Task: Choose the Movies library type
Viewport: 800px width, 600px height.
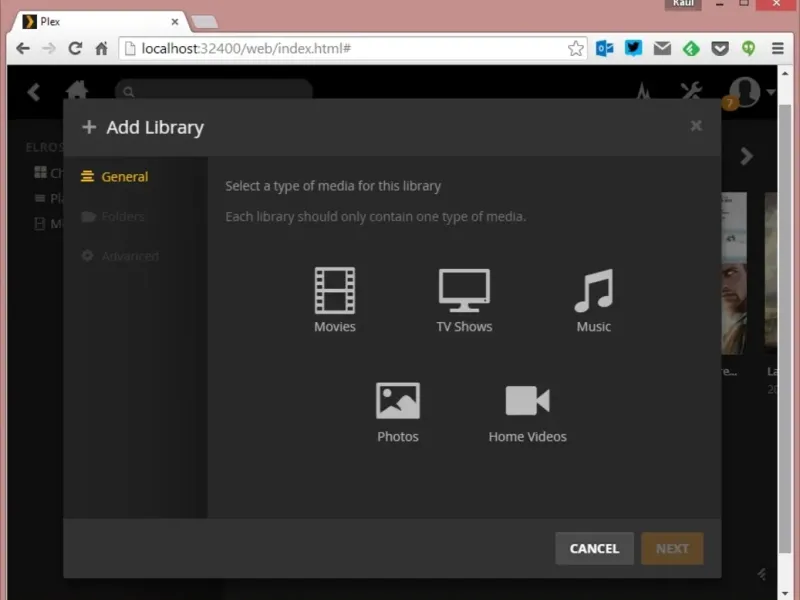Action: click(335, 300)
